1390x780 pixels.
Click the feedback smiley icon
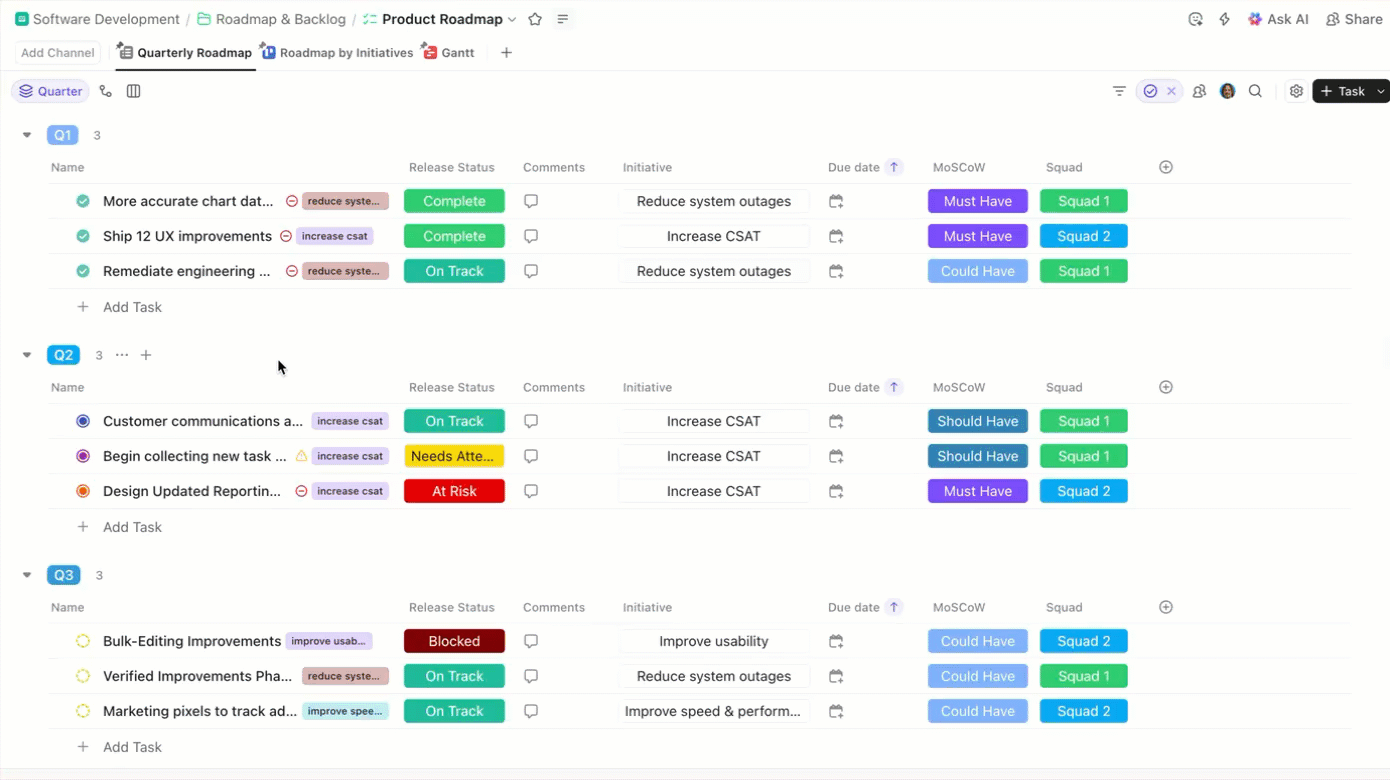point(1195,18)
